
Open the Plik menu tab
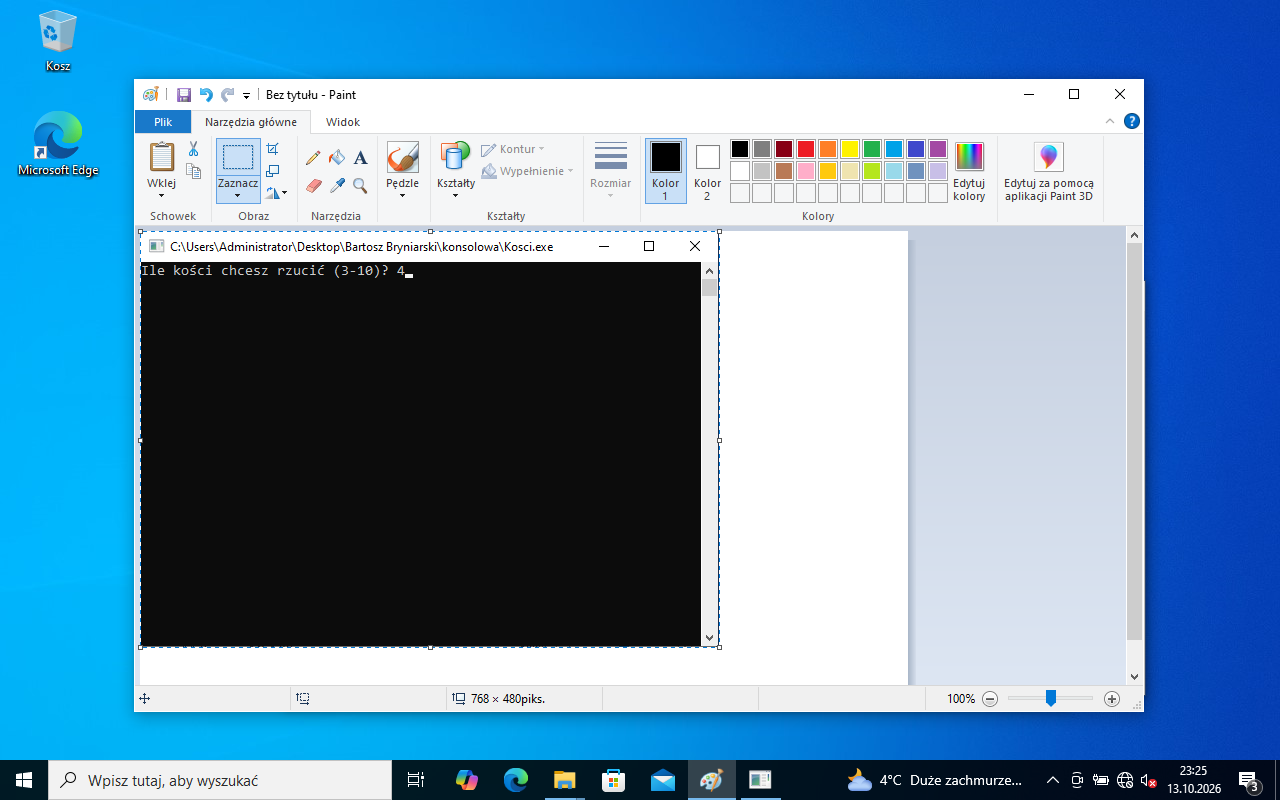(163, 122)
